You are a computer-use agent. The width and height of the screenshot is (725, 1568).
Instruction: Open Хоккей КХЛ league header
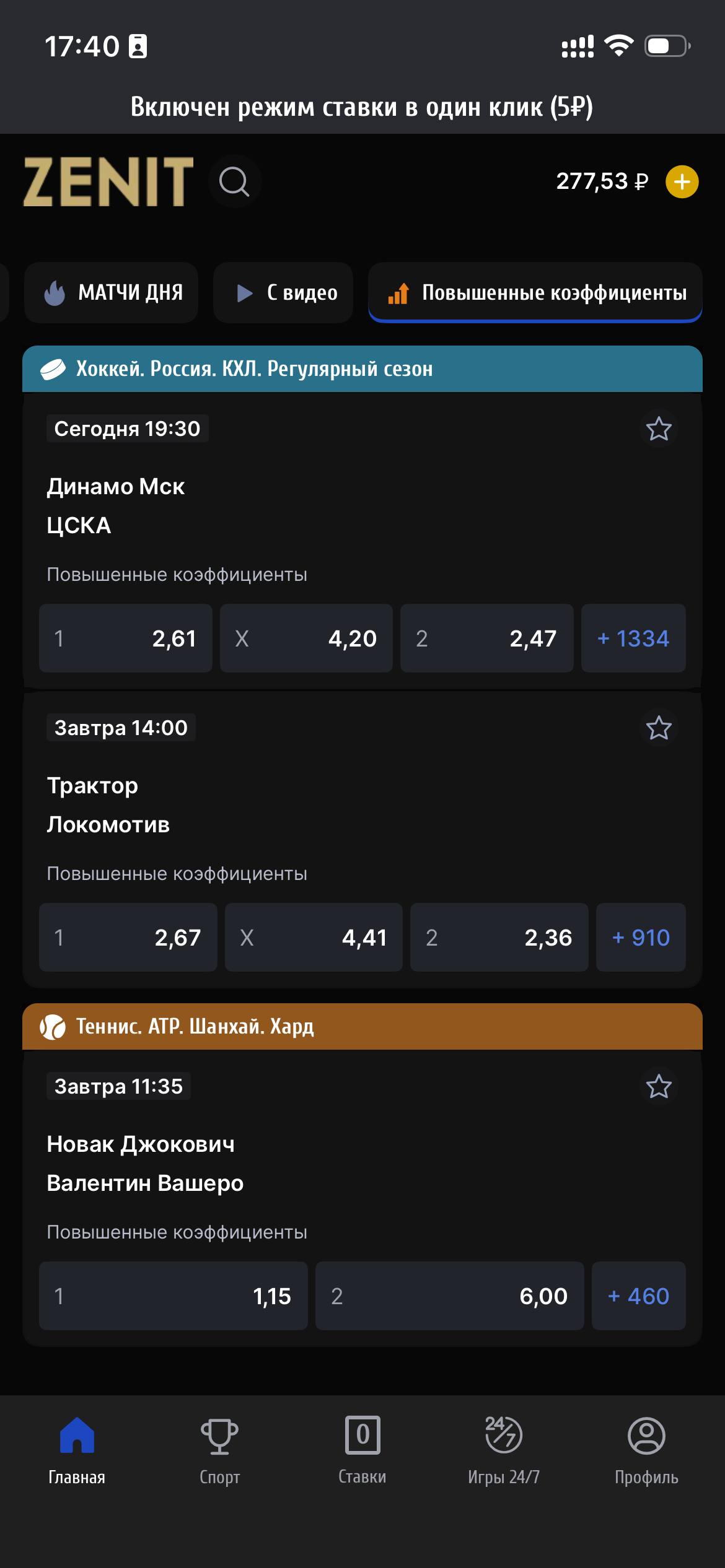pos(362,369)
